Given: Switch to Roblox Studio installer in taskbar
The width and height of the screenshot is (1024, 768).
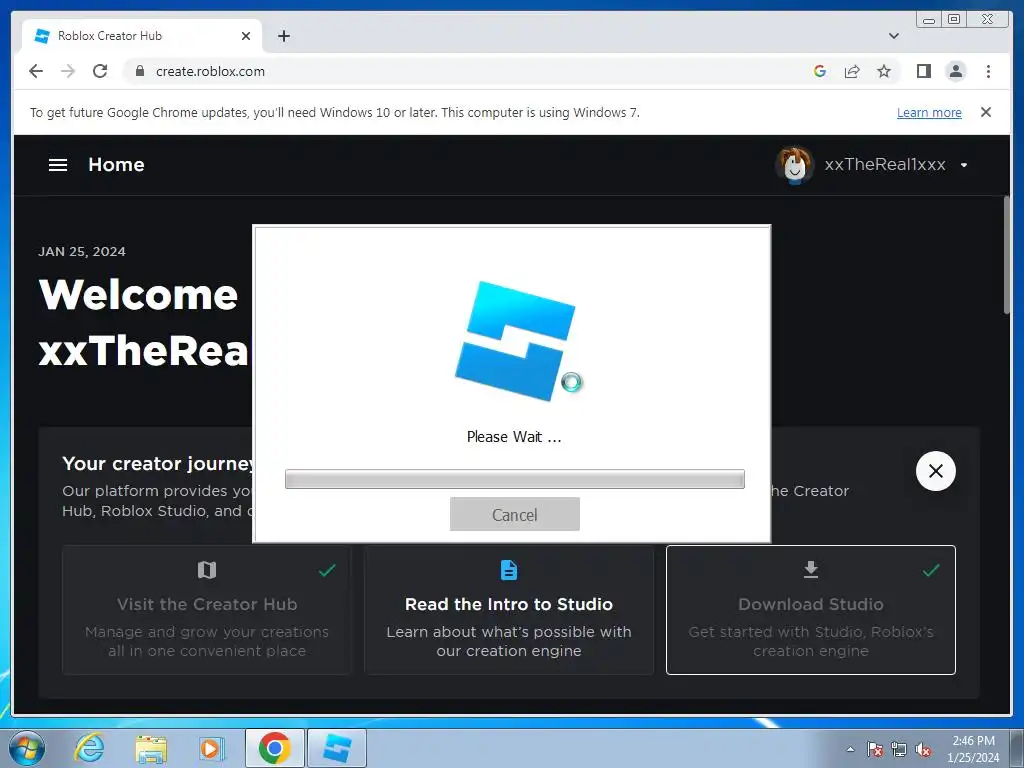Looking at the screenshot, I should (336, 748).
